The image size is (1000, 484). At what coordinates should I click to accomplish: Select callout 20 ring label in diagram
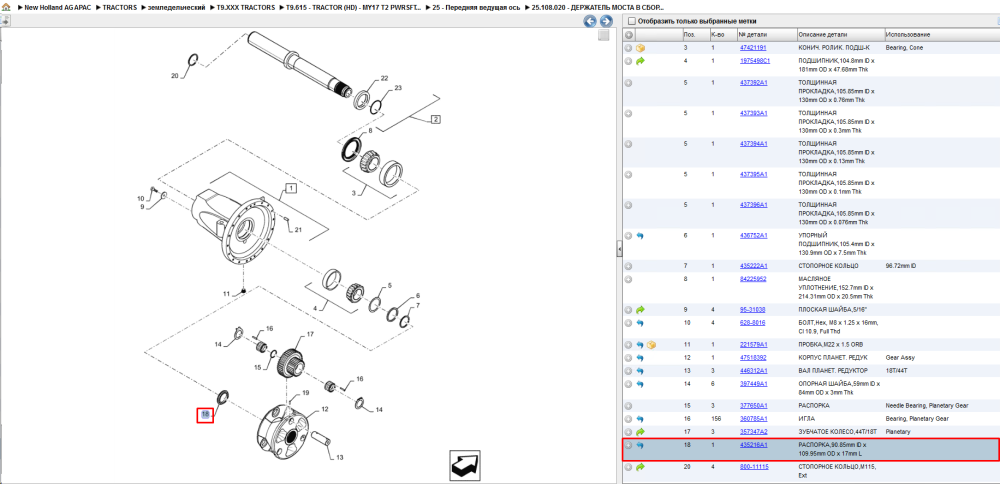[175, 76]
